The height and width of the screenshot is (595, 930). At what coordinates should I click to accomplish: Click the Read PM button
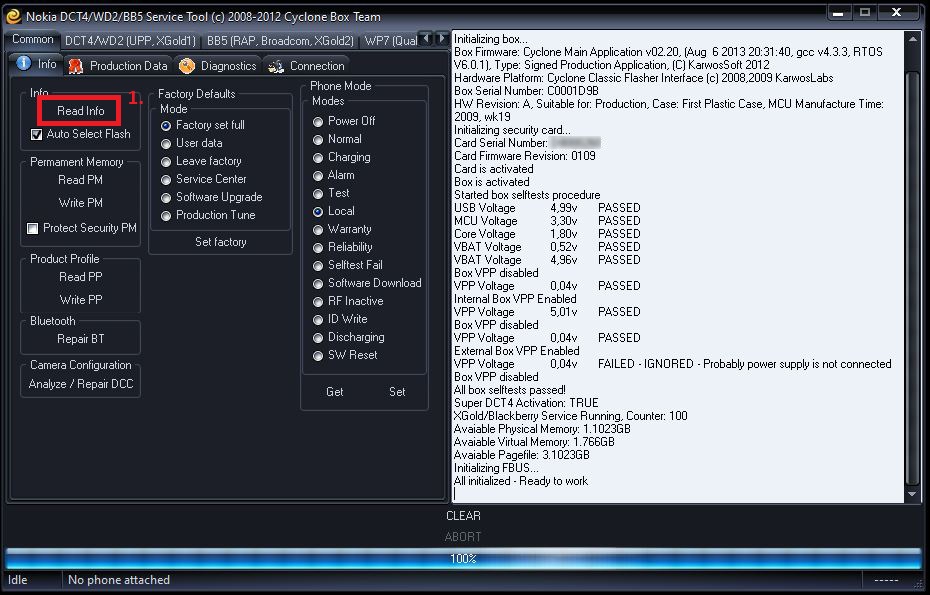80,180
